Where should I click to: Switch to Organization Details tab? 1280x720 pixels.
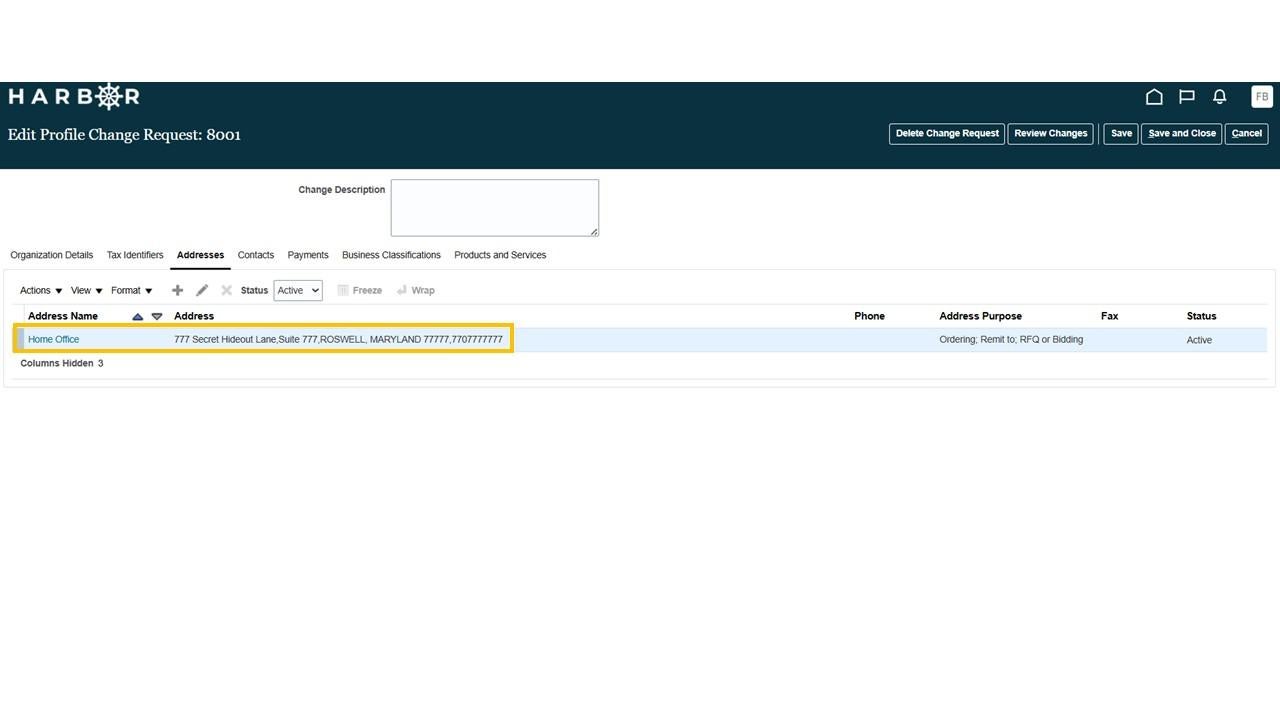coord(52,255)
